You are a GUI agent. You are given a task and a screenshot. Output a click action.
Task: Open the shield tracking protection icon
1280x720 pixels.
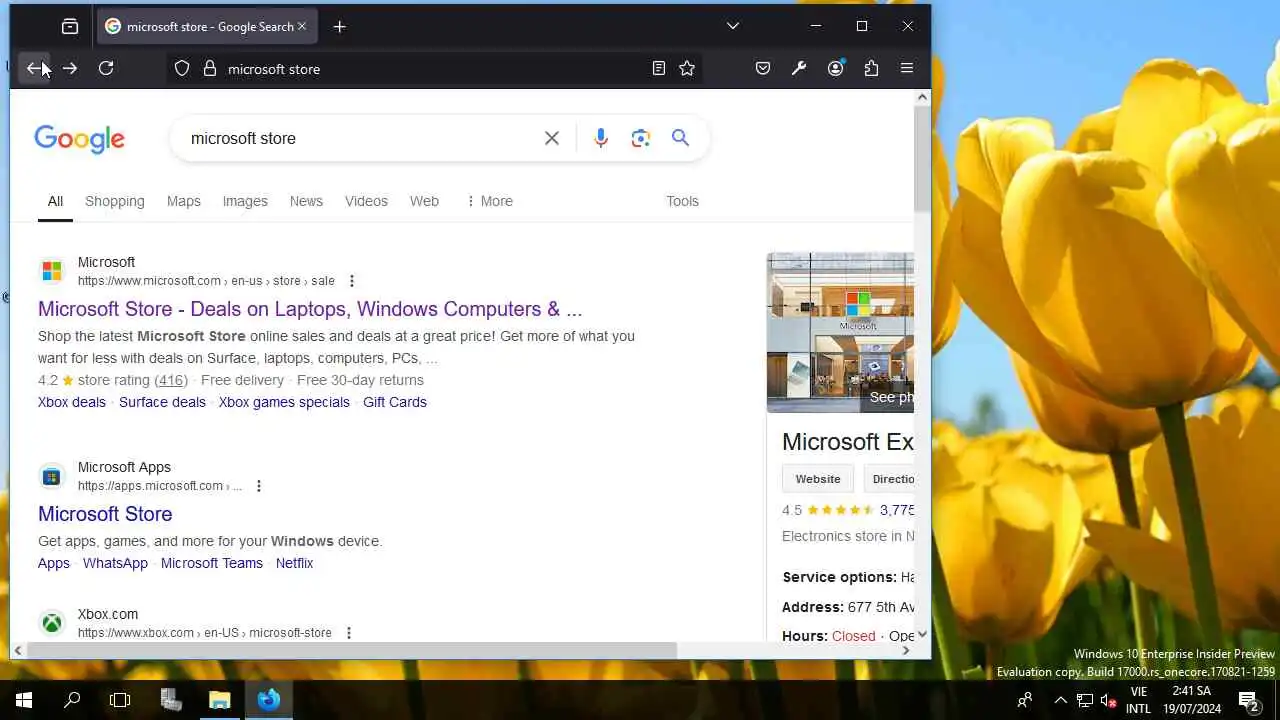(x=182, y=69)
